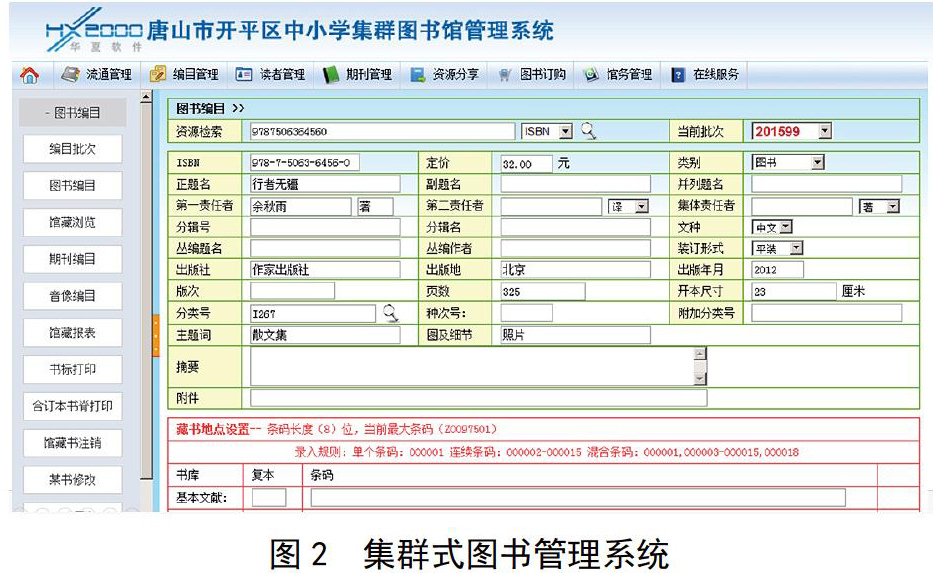The image size is (933, 573).
Task: Click the 图及细节 field
Action: click(575, 335)
